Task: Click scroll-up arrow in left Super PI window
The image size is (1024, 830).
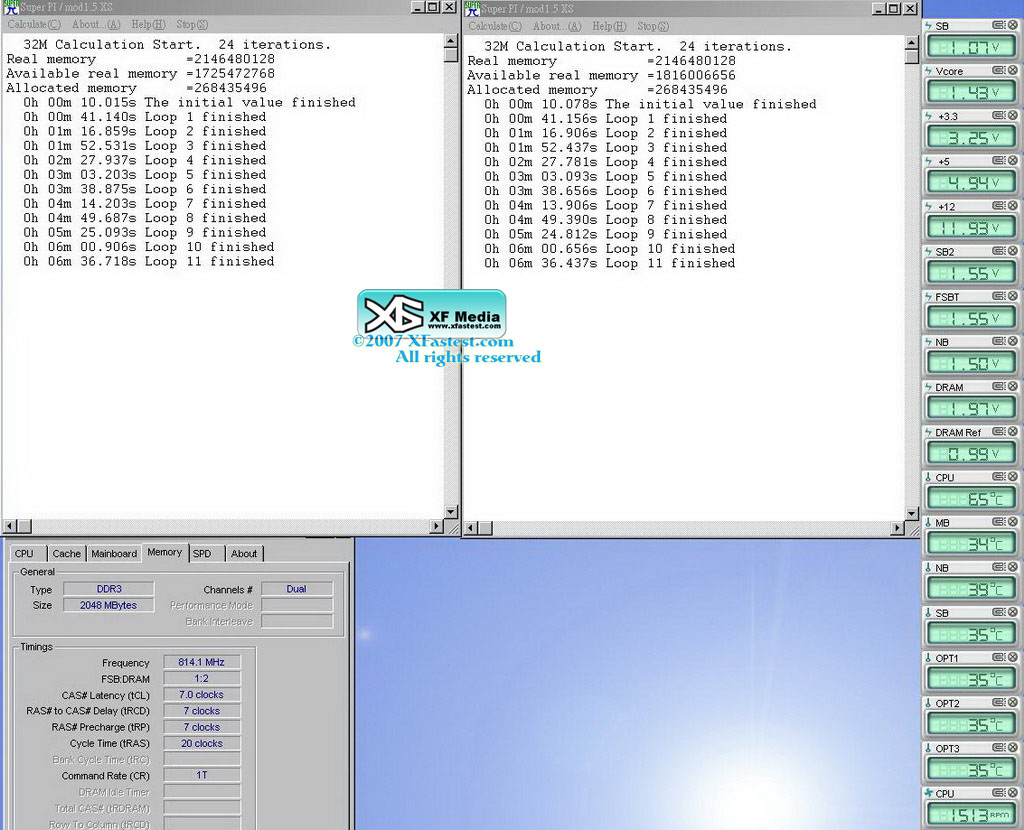Action: click(x=450, y=41)
